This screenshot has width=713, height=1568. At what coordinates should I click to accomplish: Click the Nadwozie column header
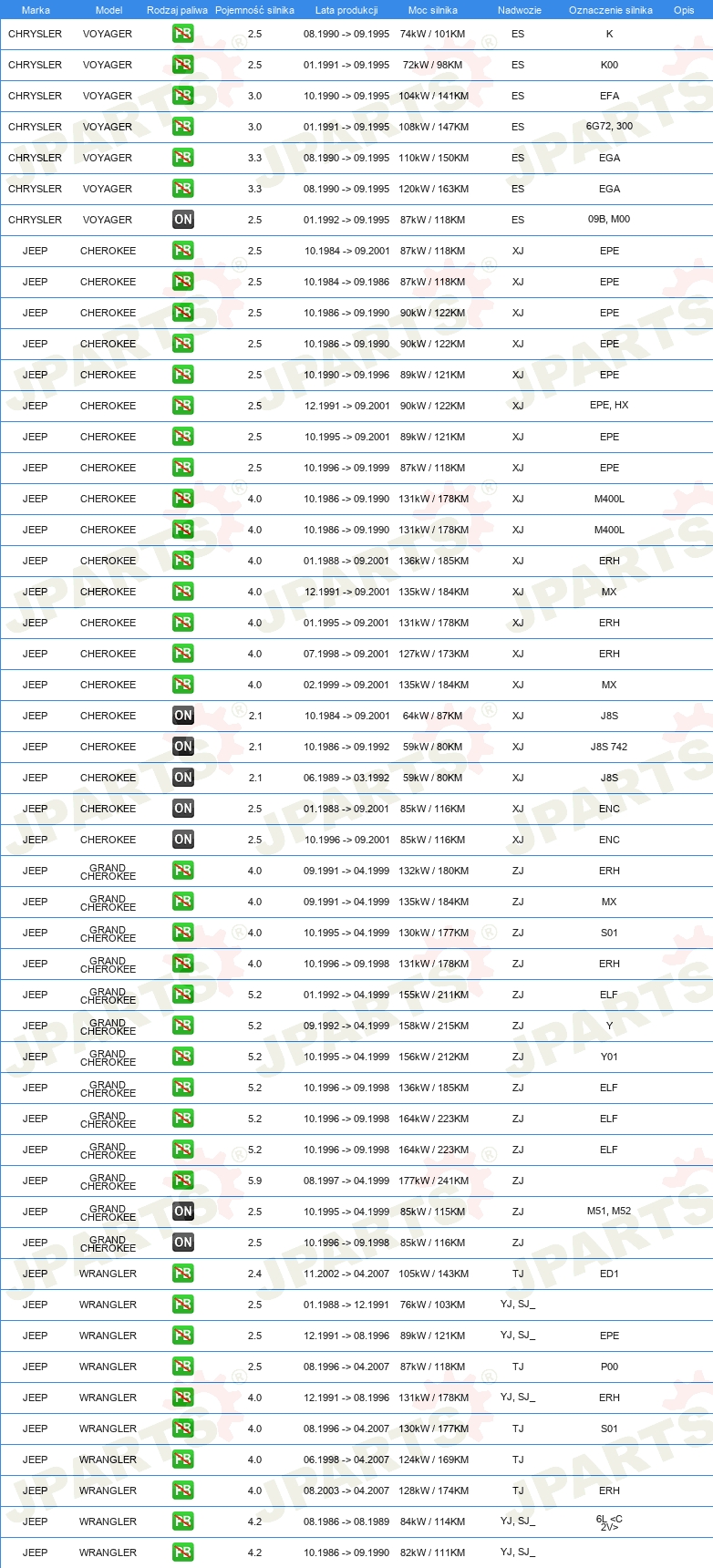519,10
